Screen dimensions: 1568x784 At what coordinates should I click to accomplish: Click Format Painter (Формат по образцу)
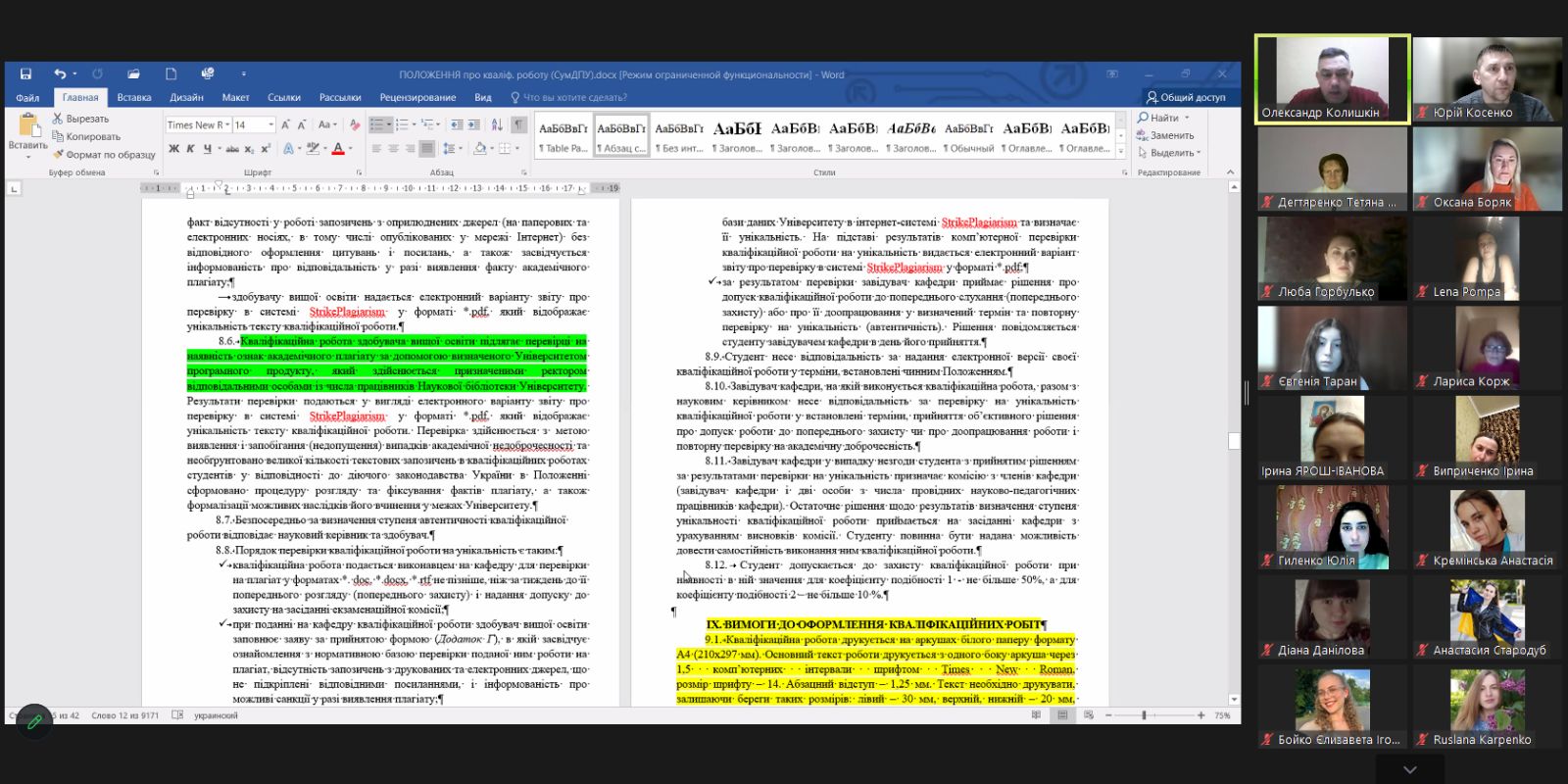pos(104,154)
